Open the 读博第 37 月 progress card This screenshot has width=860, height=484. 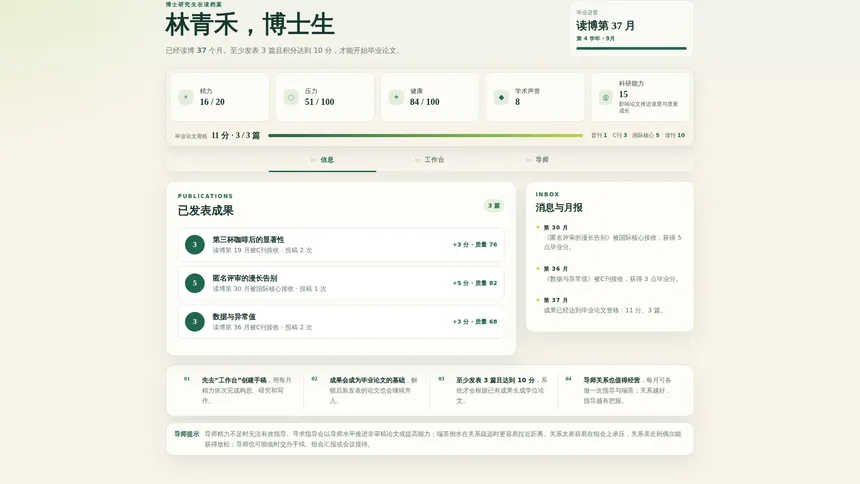click(x=631, y=29)
